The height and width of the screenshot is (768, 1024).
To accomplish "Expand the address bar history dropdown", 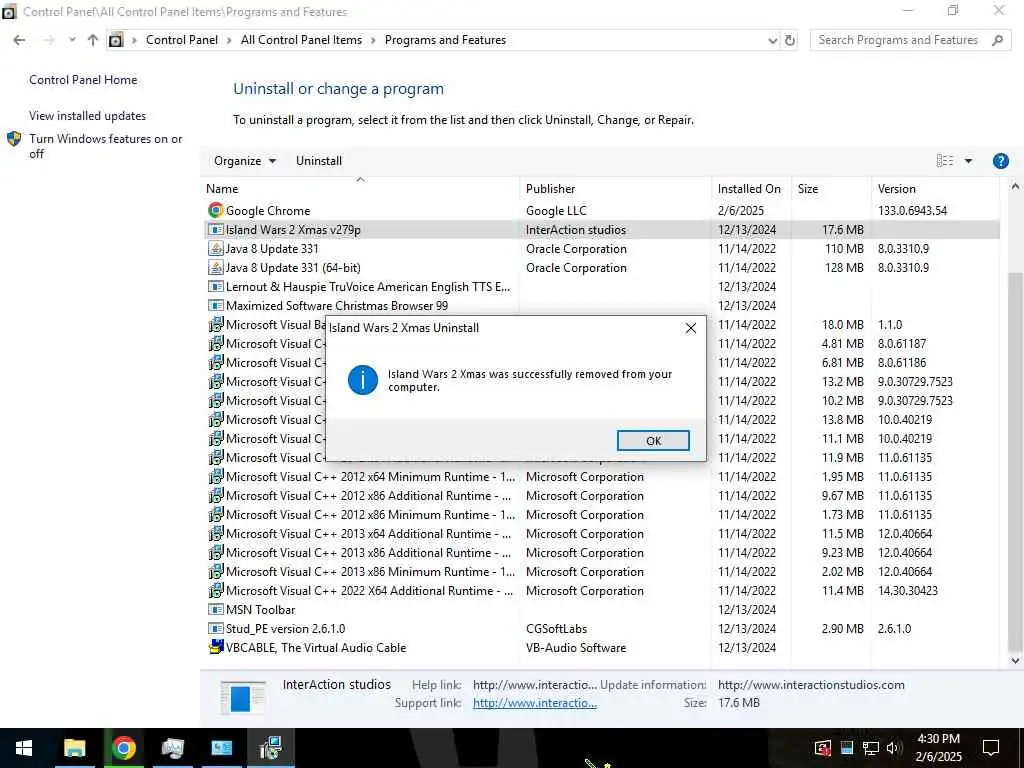I will pos(773,40).
